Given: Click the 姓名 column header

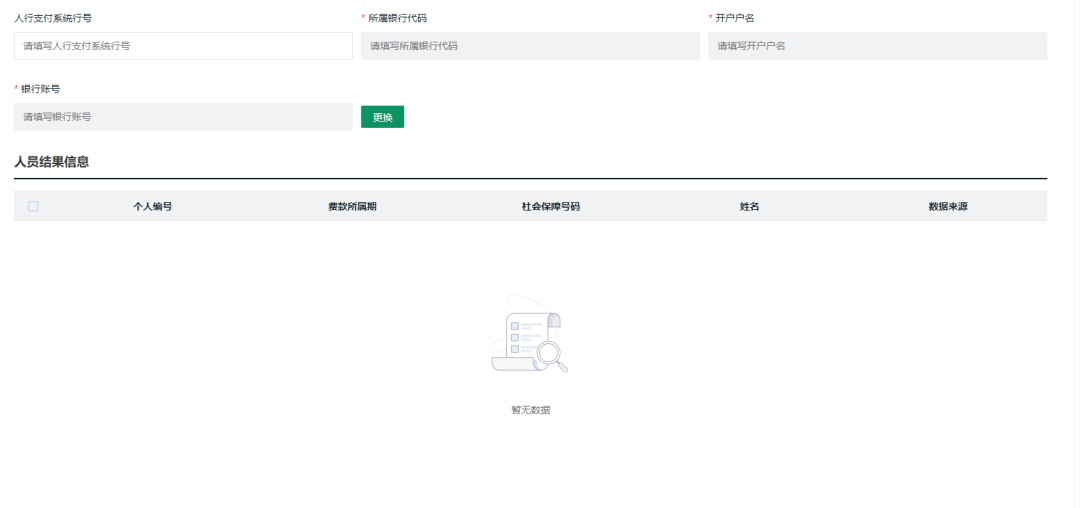Looking at the screenshot, I should (749, 206).
